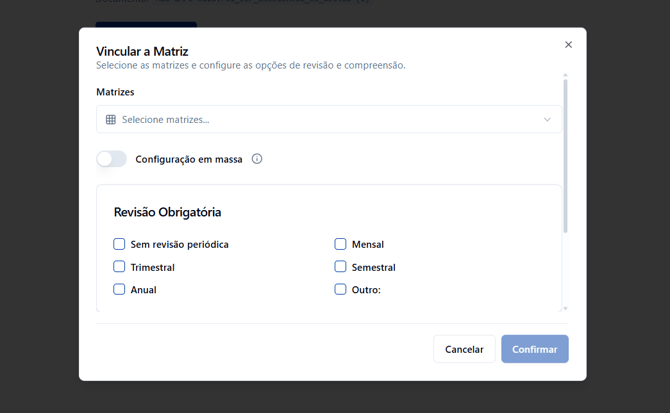
Task: Click the Confirmar button
Action: [534, 349]
